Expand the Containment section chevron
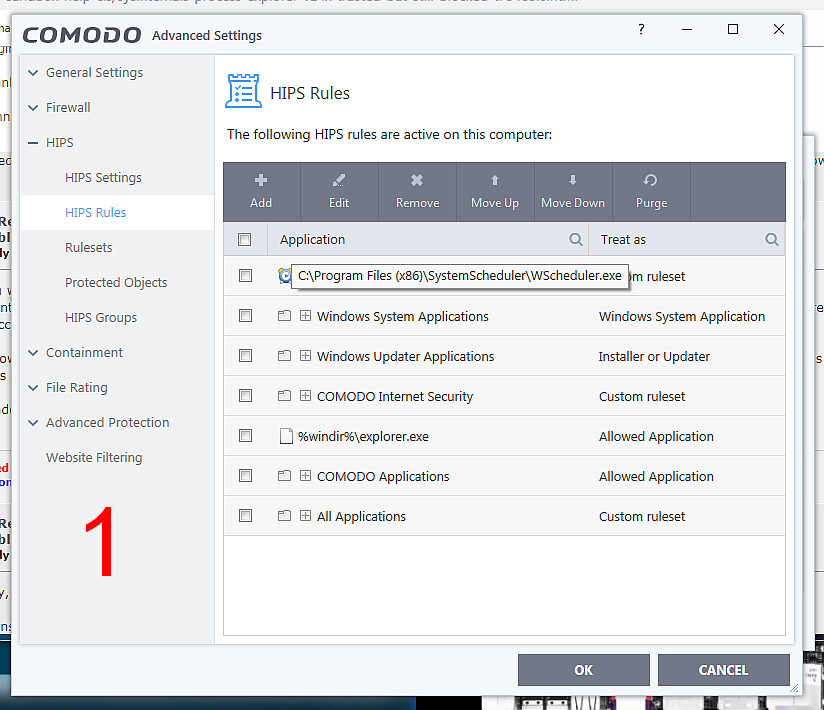Image resolution: width=824 pixels, height=710 pixels. 33,353
